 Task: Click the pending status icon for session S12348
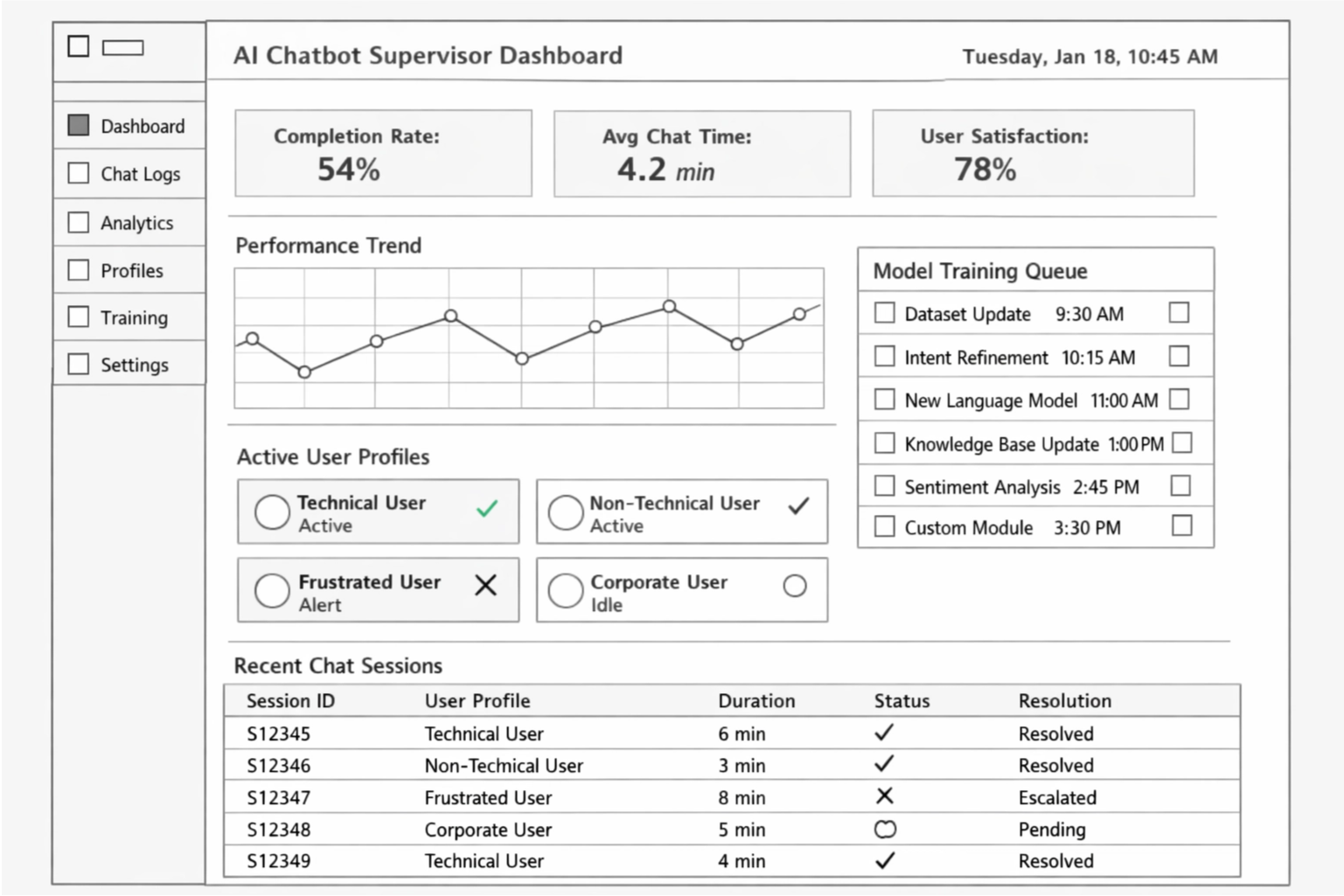pyautogui.click(x=885, y=829)
